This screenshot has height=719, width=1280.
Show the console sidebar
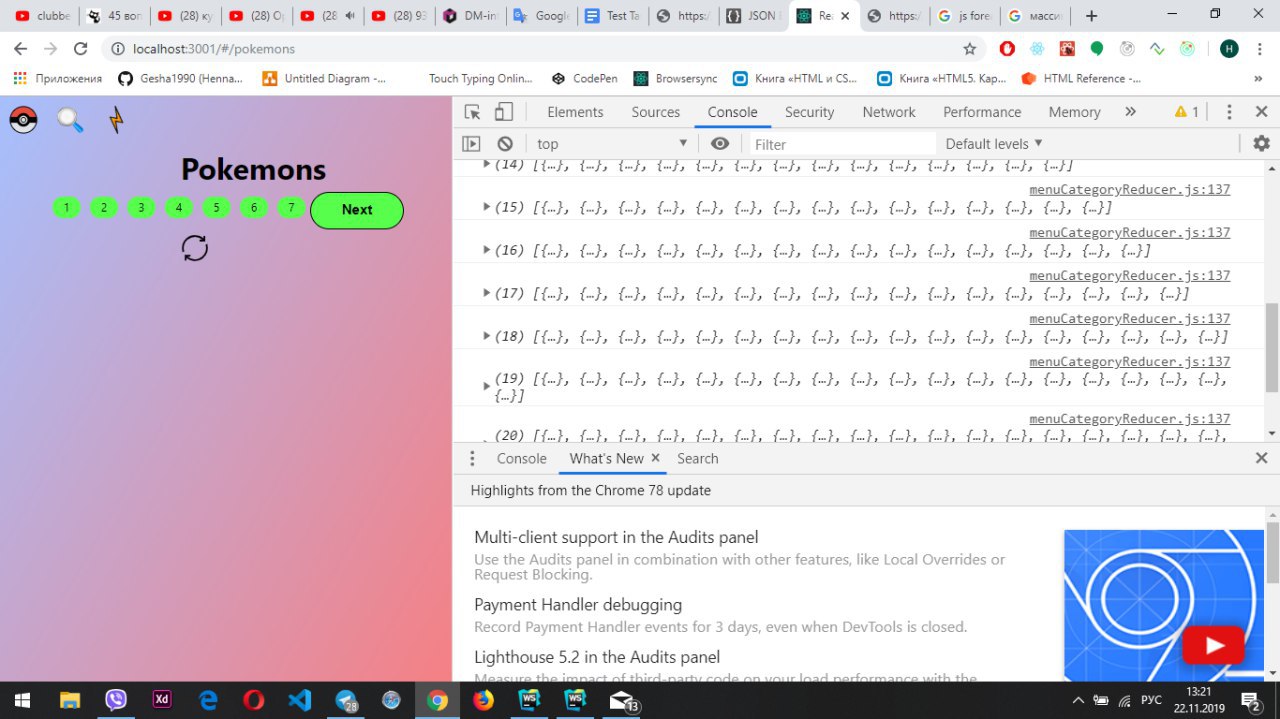[x=471, y=144]
